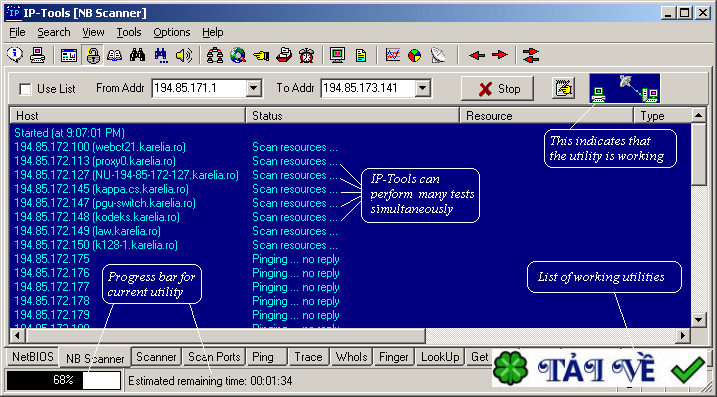Select the NB Scanner tab

pyautogui.click(x=95, y=359)
